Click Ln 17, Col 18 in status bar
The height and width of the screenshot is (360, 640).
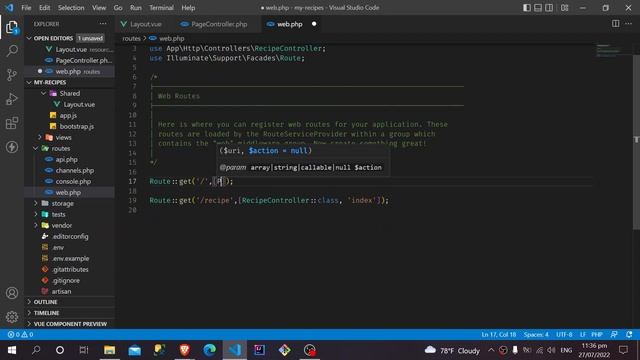click(498, 335)
